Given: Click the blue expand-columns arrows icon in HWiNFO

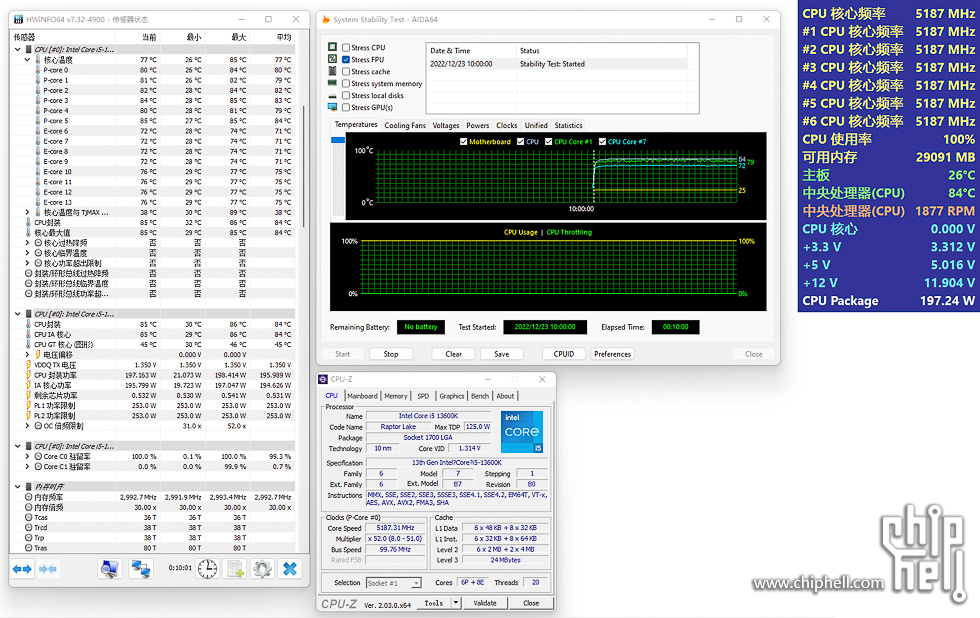Looking at the screenshot, I should pos(22,568).
